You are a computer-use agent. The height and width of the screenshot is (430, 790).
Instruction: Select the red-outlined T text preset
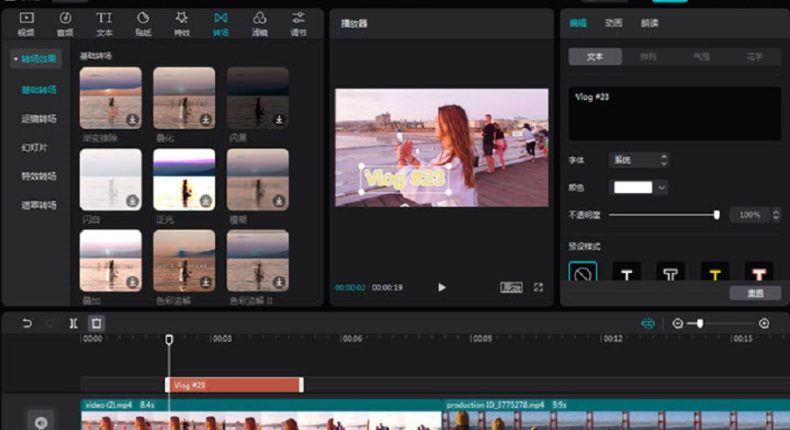759,273
